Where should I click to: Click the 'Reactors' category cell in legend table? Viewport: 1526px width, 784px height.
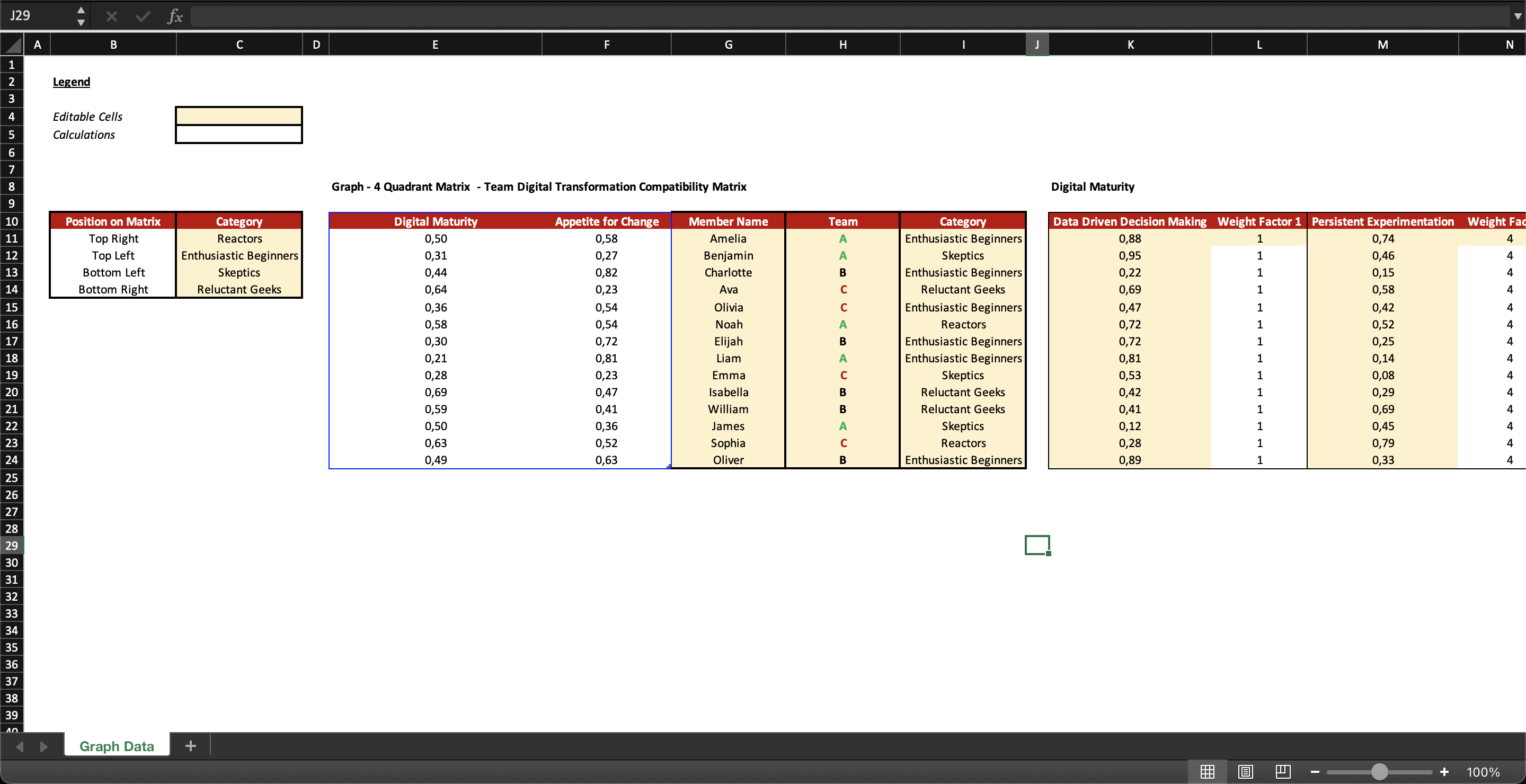pos(239,238)
